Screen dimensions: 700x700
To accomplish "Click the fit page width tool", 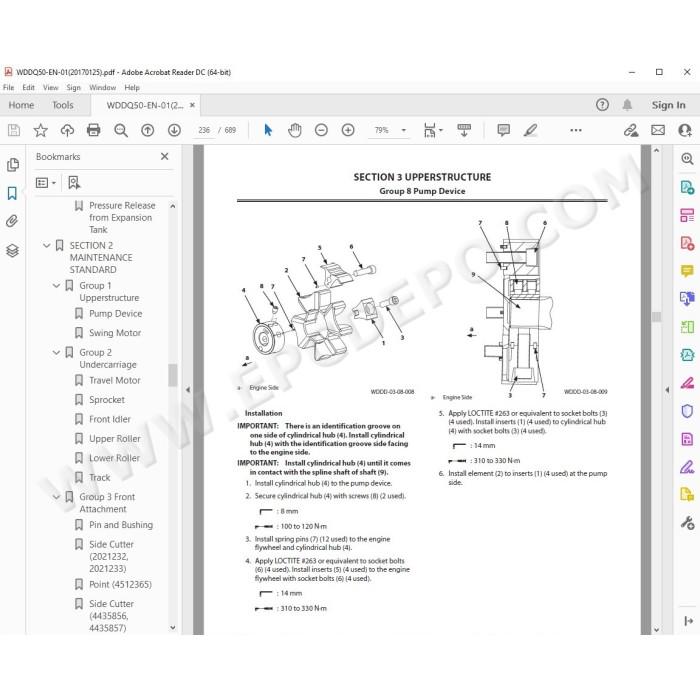I will tap(429, 130).
